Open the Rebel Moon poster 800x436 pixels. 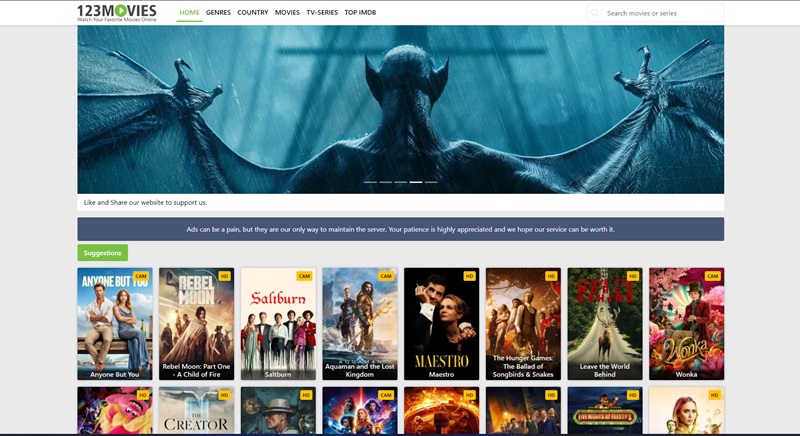pos(196,324)
